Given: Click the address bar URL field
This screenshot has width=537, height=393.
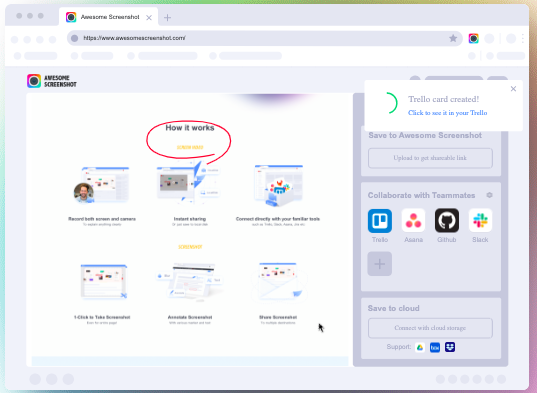Looking at the screenshot, I should pyautogui.click(x=264, y=38).
